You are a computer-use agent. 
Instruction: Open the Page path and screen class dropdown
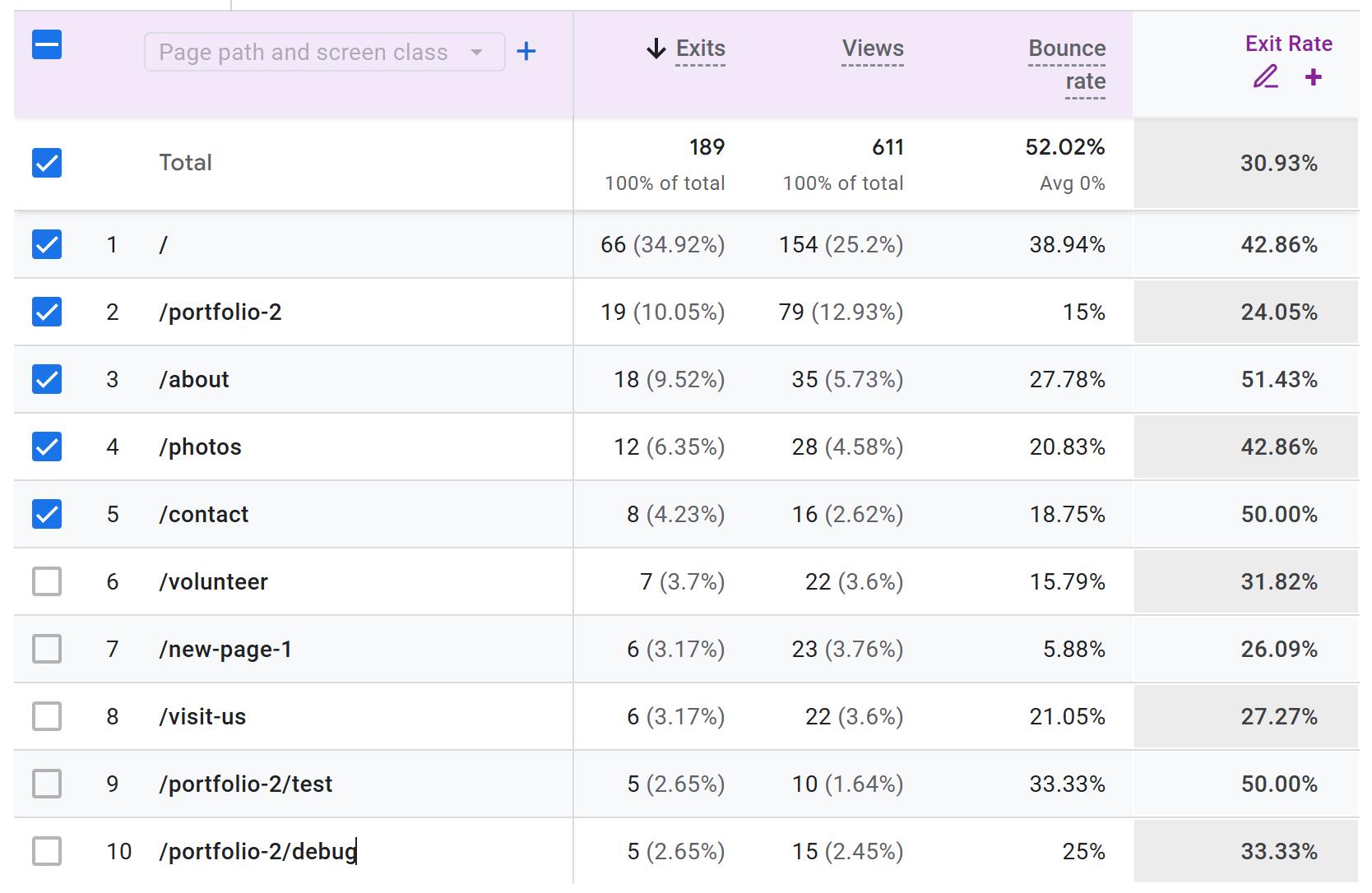pyautogui.click(x=323, y=51)
